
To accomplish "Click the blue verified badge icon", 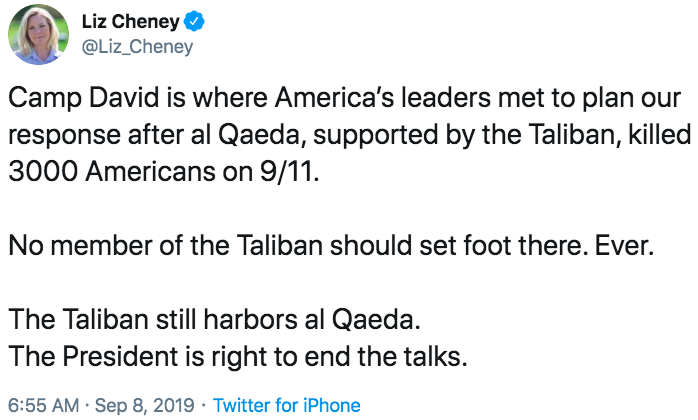I will point(194,21).
